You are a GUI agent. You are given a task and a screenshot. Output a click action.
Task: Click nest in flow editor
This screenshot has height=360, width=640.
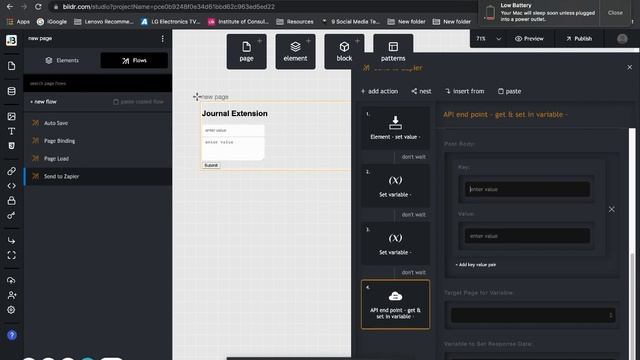pos(421,91)
